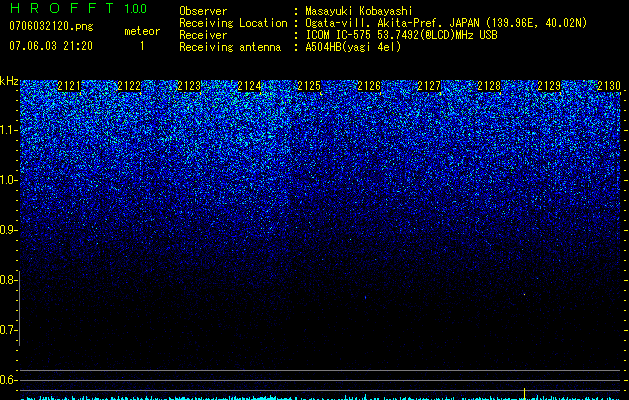Click frequency axis label 0.8
The image size is (629, 400).
tap(9, 280)
